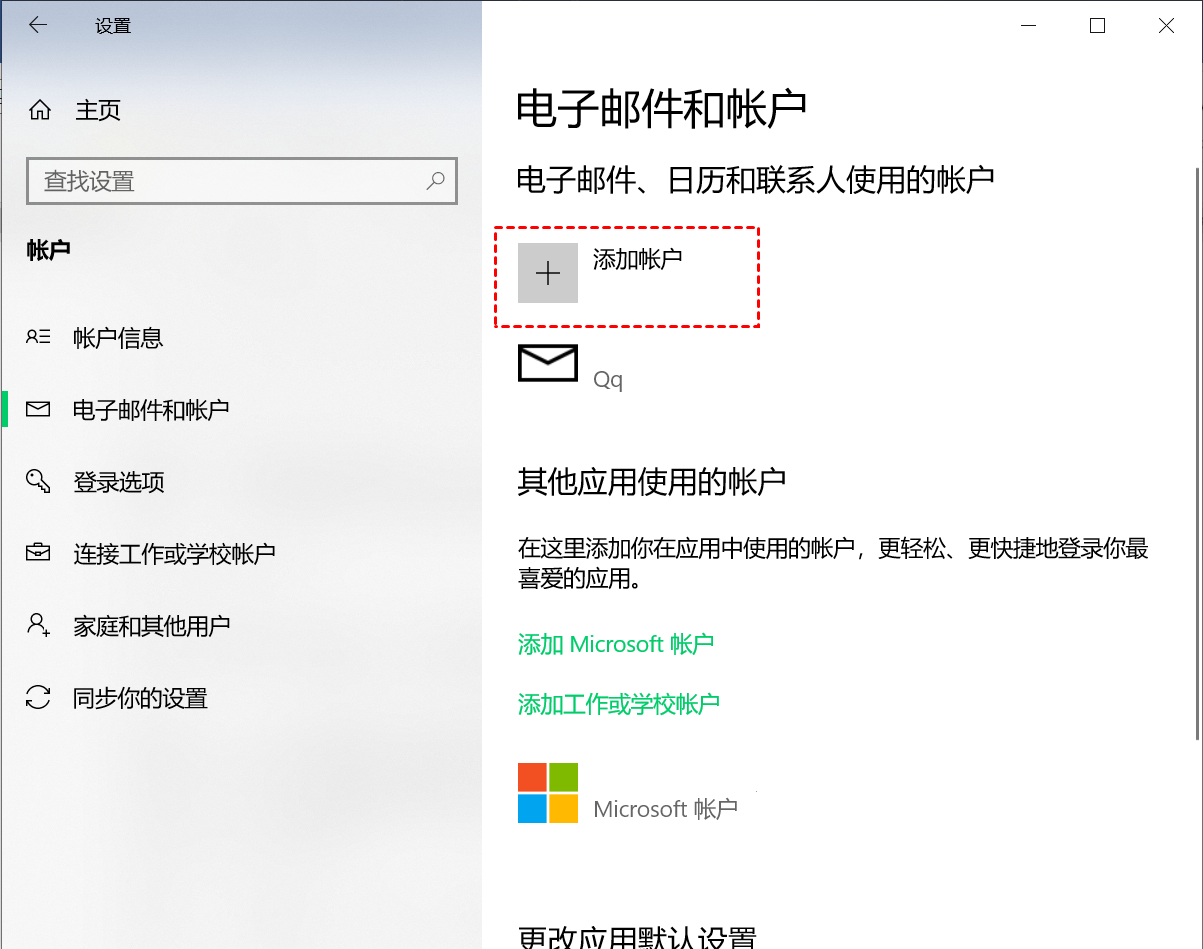Minimize the Settings window
This screenshot has width=1203, height=949.
tap(1028, 26)
